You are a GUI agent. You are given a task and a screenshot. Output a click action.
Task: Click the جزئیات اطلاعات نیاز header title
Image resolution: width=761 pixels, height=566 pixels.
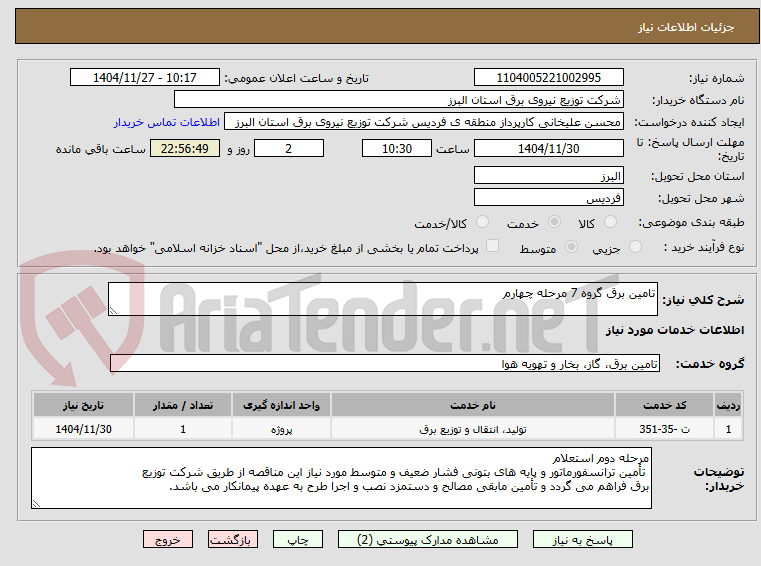(x=686, y=27)
